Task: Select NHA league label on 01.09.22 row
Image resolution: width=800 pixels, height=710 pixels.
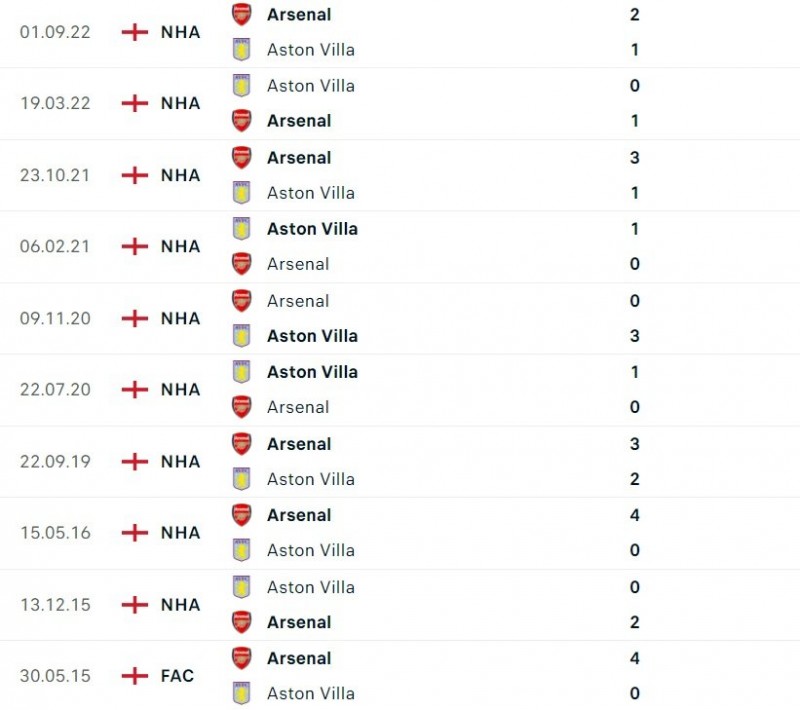Action: point(180,32)
